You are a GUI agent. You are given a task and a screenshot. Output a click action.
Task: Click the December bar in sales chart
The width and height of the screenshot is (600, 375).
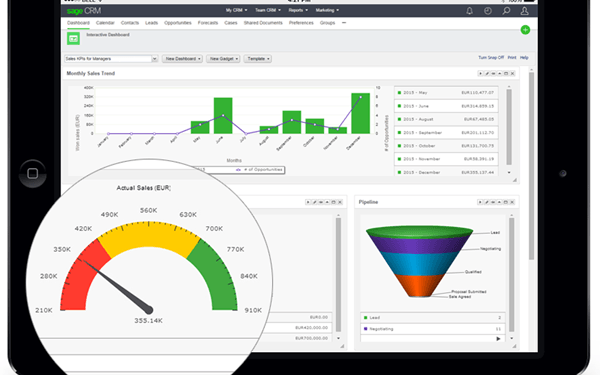[x=360, y=113]
